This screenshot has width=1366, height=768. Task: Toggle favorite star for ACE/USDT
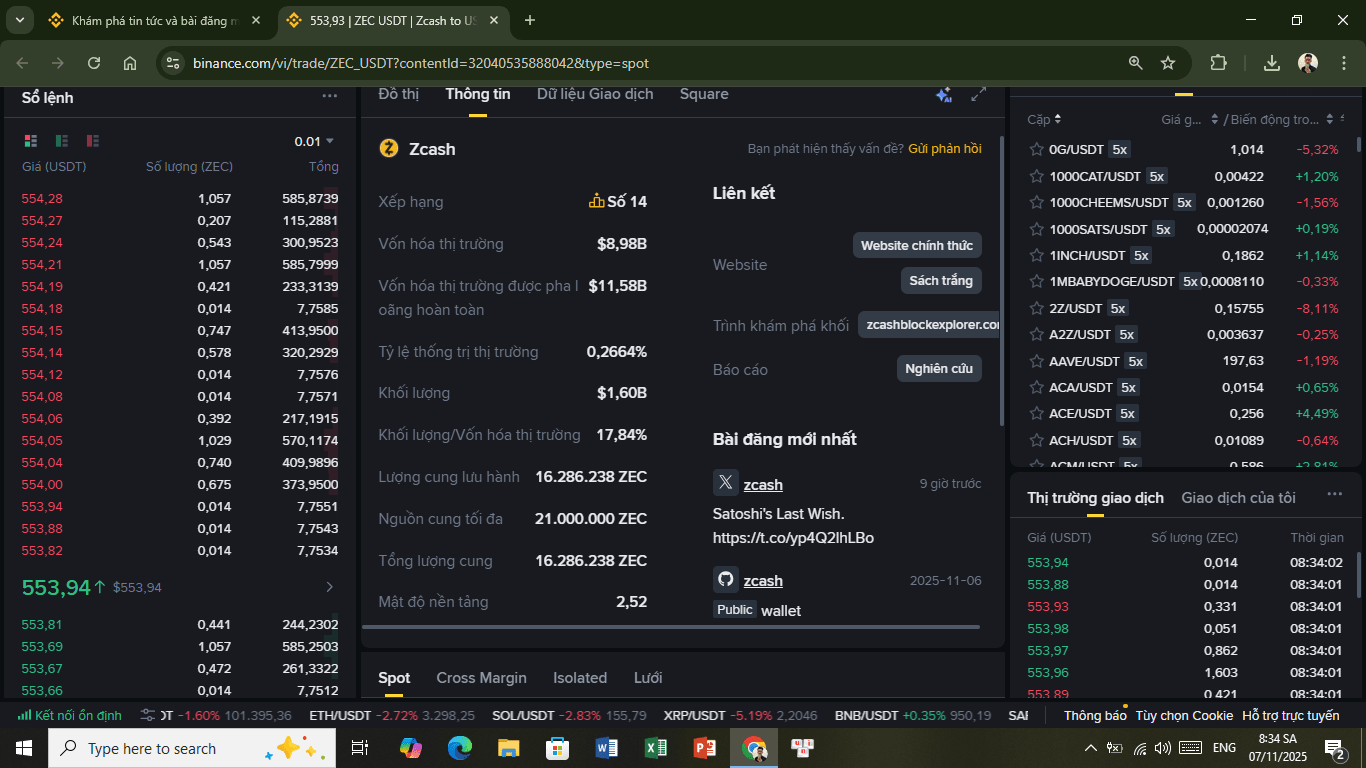pyautogui.click(x=1037, y=413)
